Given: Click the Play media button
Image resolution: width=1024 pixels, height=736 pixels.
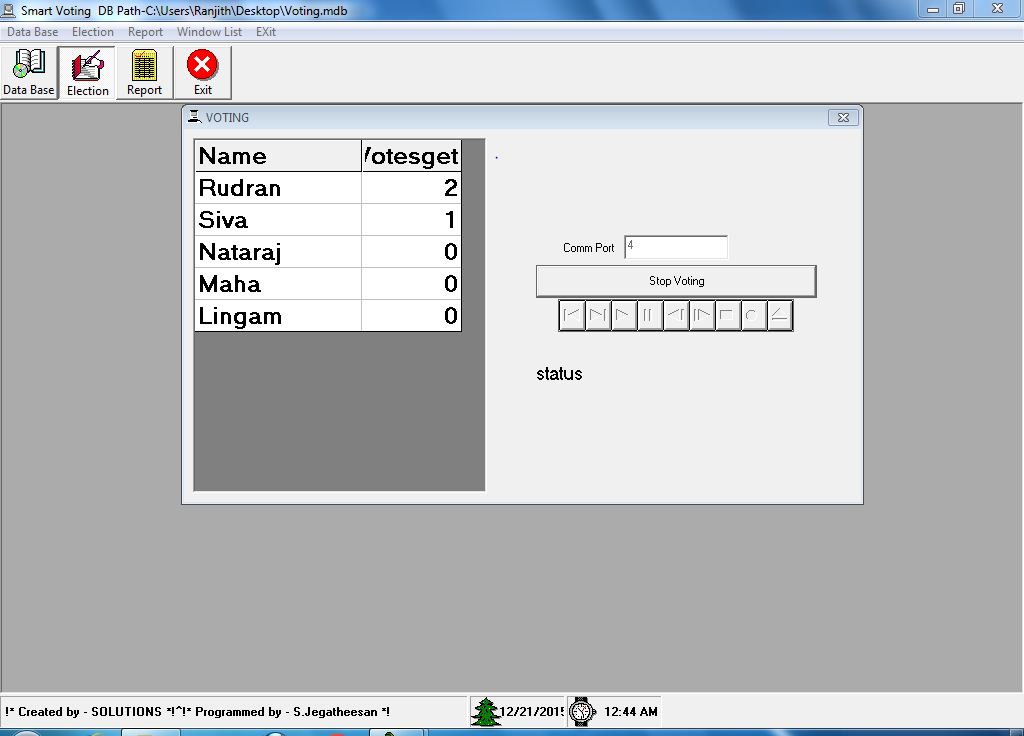Looking at the screenshot, I should click(624, 315).
